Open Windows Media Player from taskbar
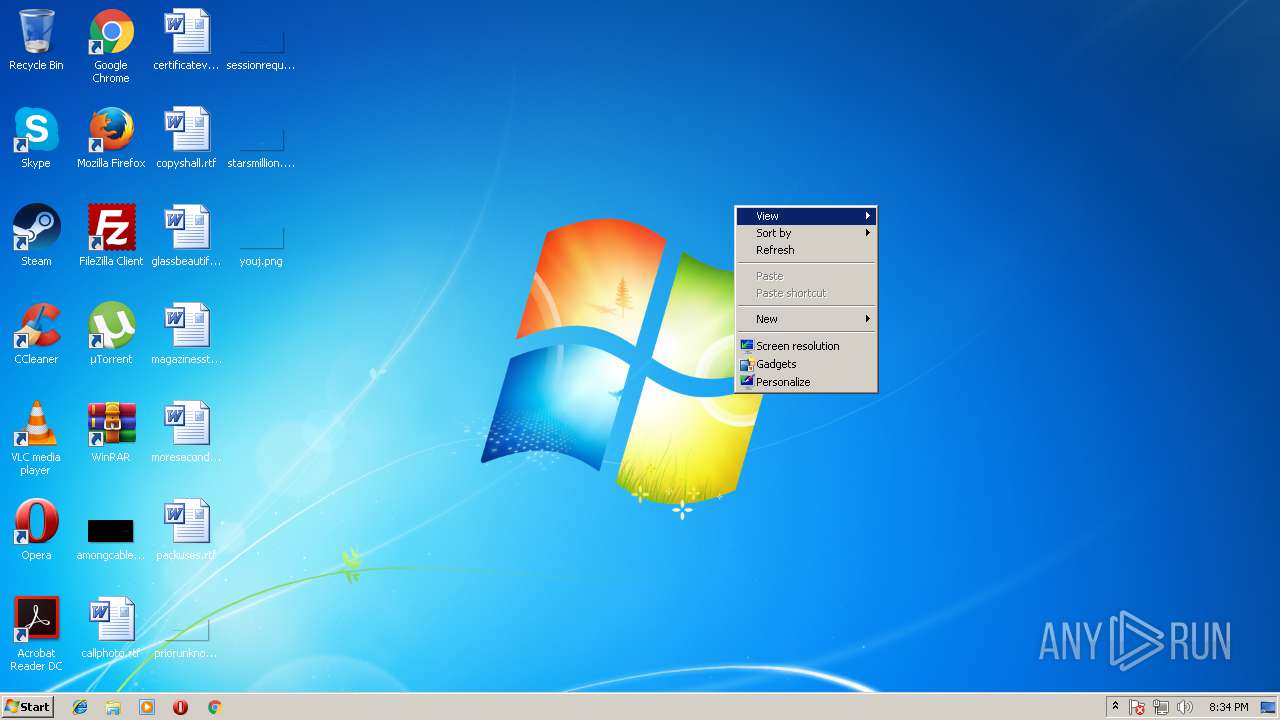1280x720 pixels. (147, 707)
